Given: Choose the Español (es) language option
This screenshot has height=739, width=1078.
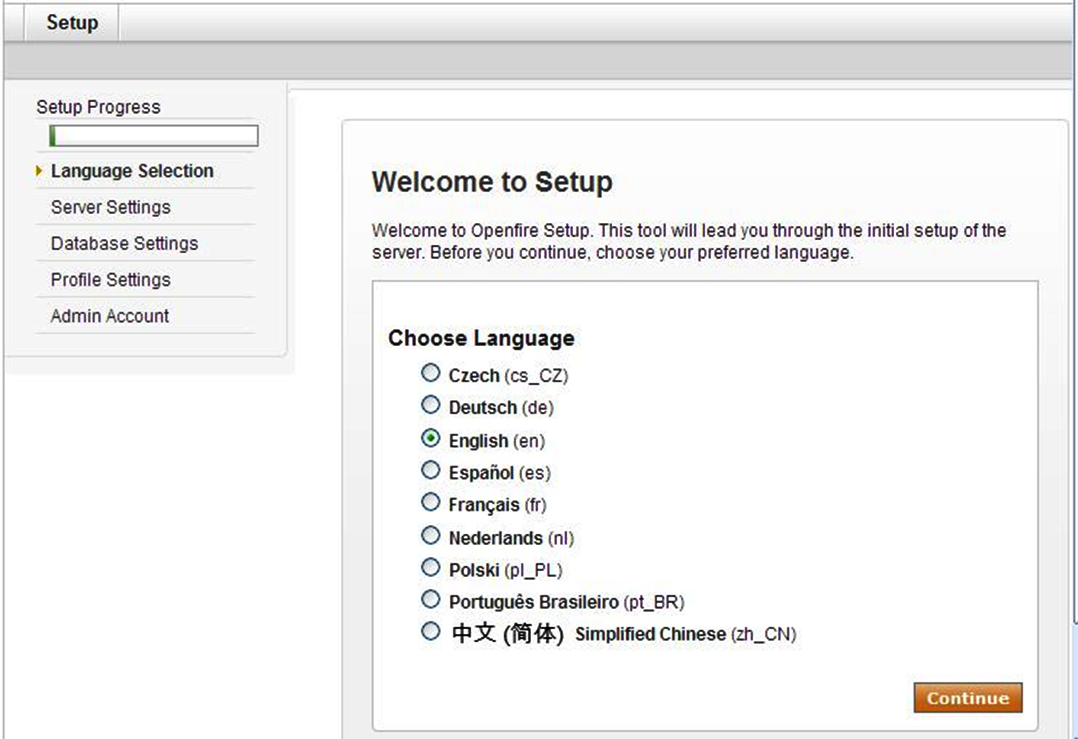Looking at the screenshot, I should tap(430, 470).
